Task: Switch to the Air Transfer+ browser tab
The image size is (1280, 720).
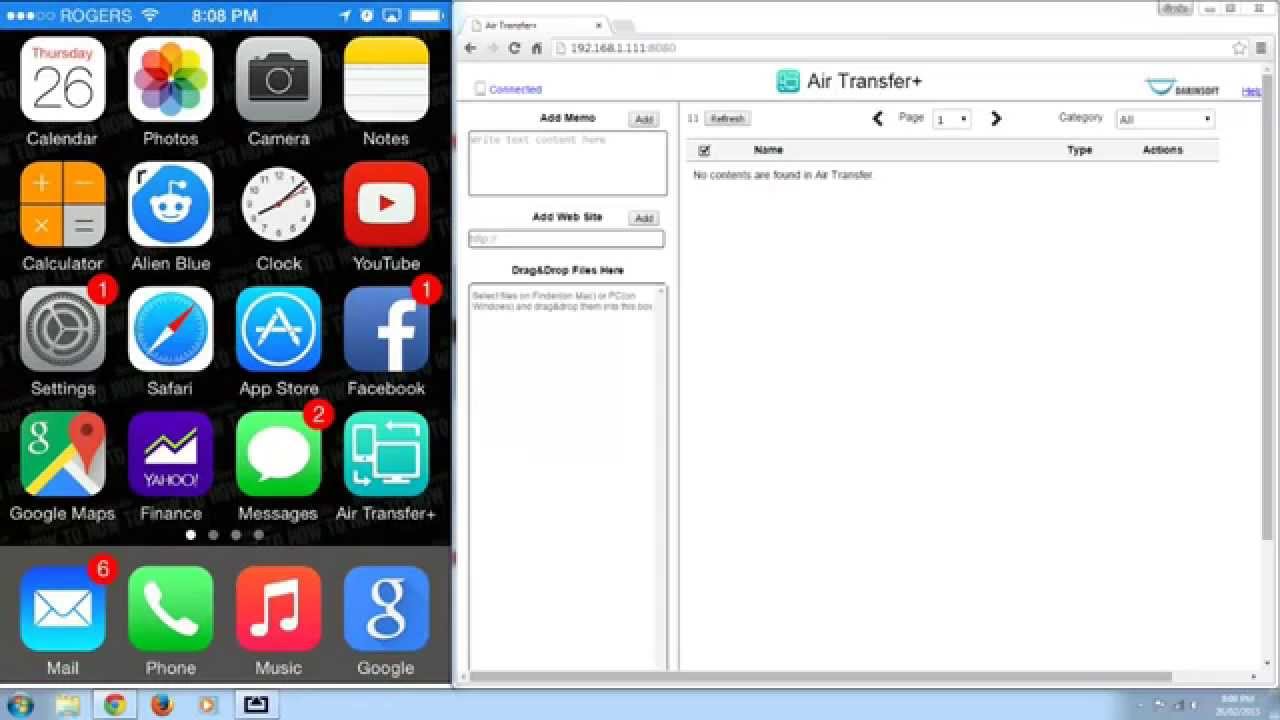Action: click(534, 25)
